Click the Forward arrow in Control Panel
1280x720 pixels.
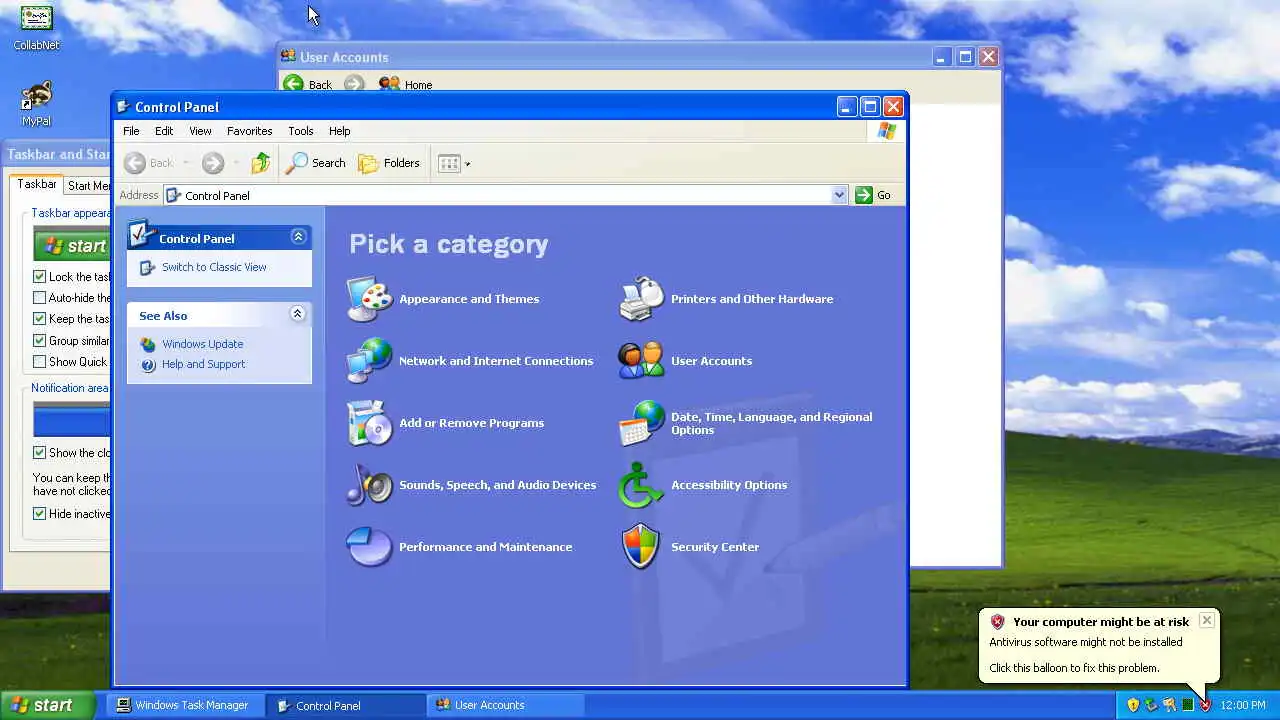(x=212, y=163)
